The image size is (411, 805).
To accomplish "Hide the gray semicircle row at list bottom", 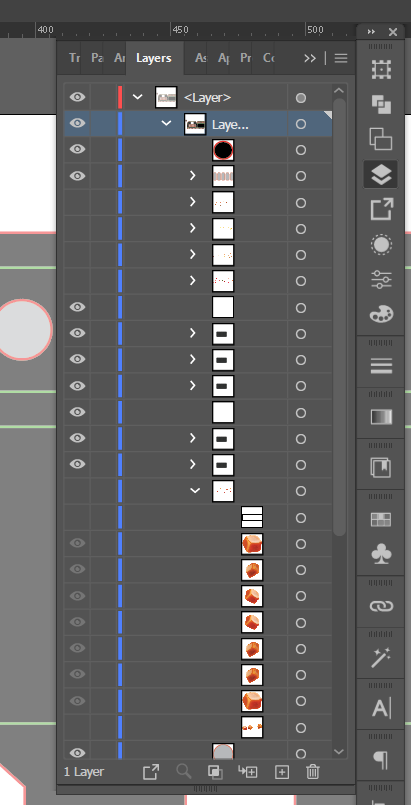I will (77, 753).
